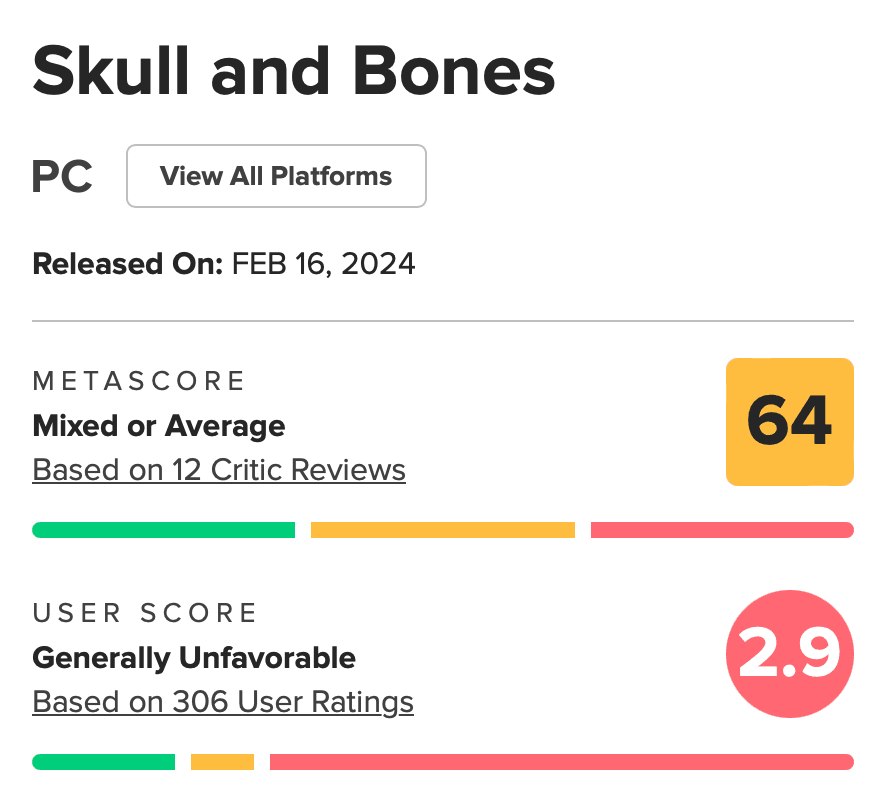Click the View All Platforms button
Viewport: 870px width, 806px height.
276,176
